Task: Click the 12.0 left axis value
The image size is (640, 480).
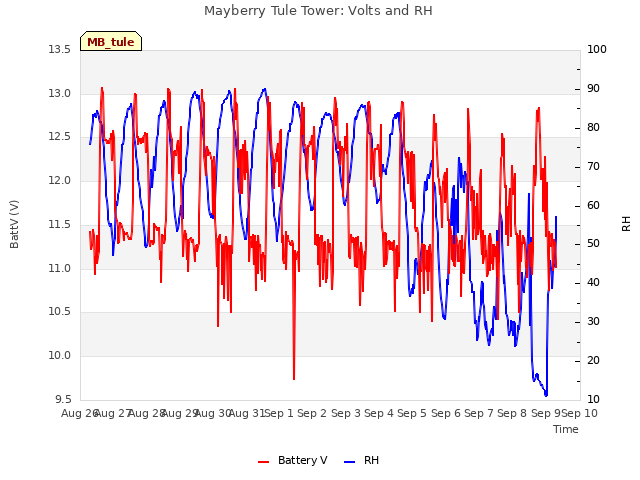Action: [60, 180]
